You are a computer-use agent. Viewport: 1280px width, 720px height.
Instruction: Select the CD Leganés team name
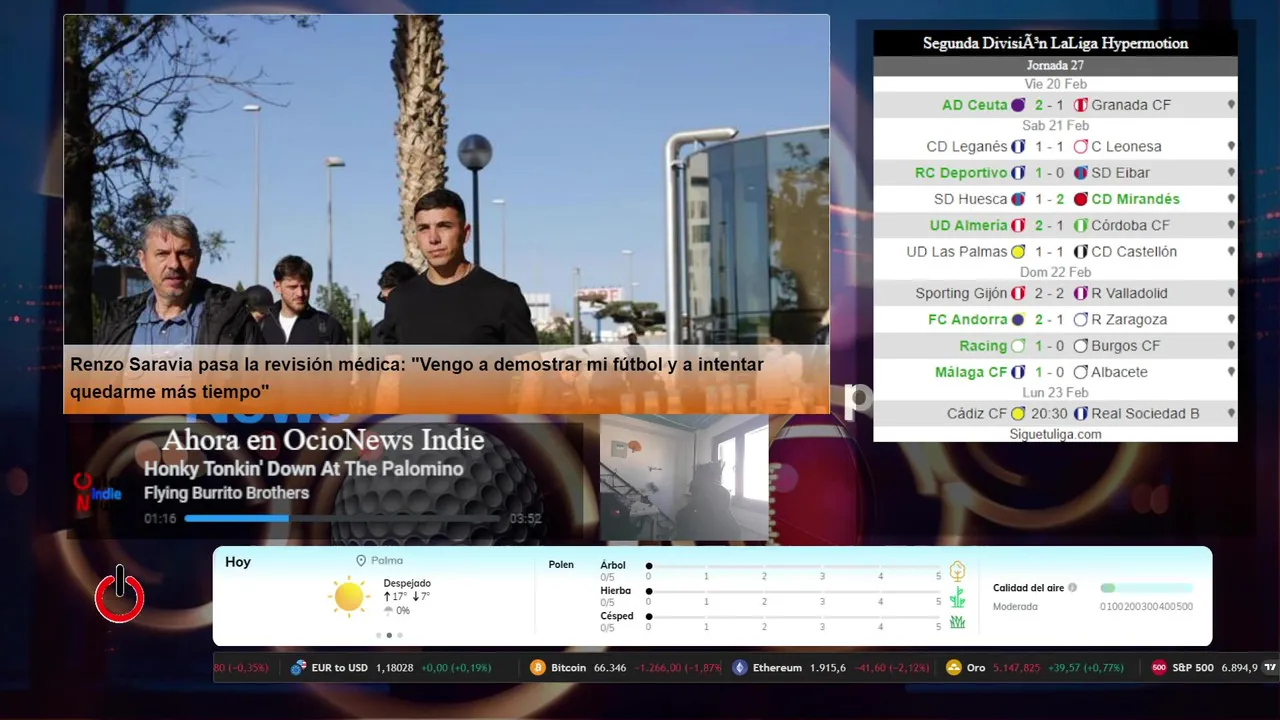pos(967,147)
